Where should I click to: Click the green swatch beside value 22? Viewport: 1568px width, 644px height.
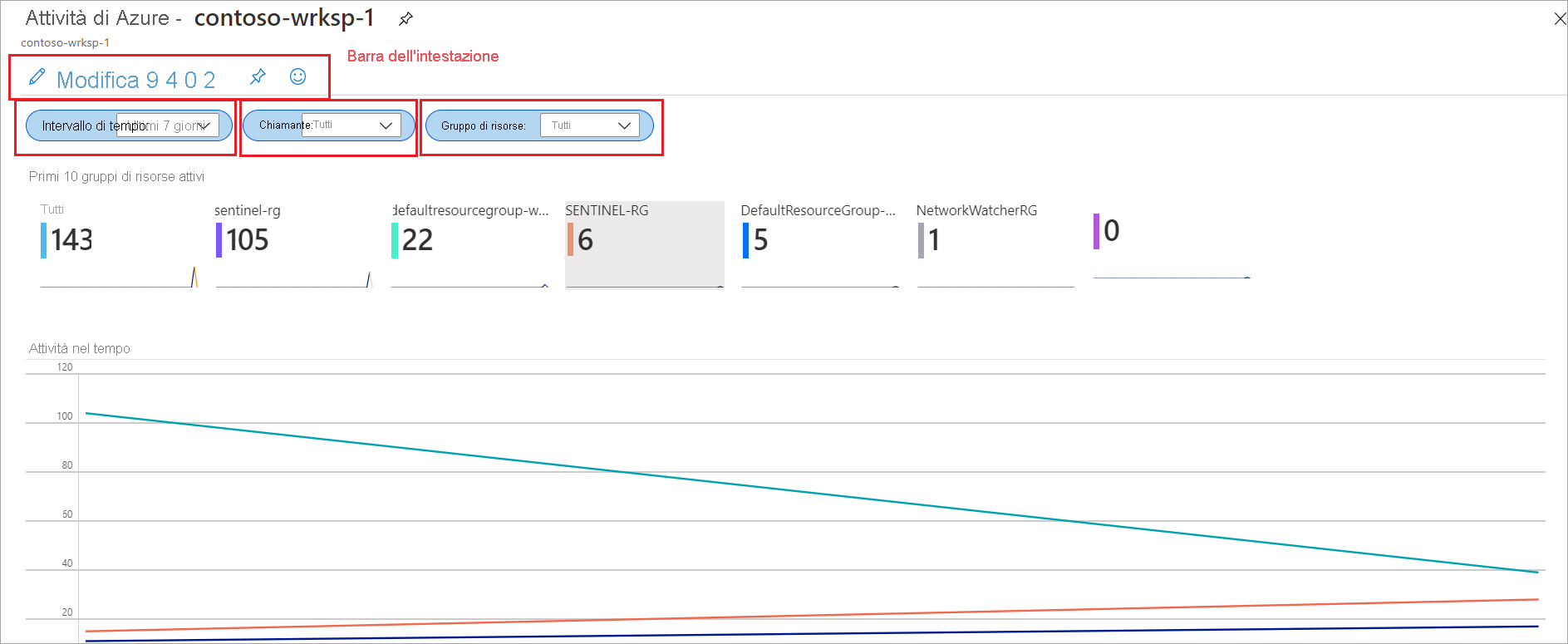395,240
